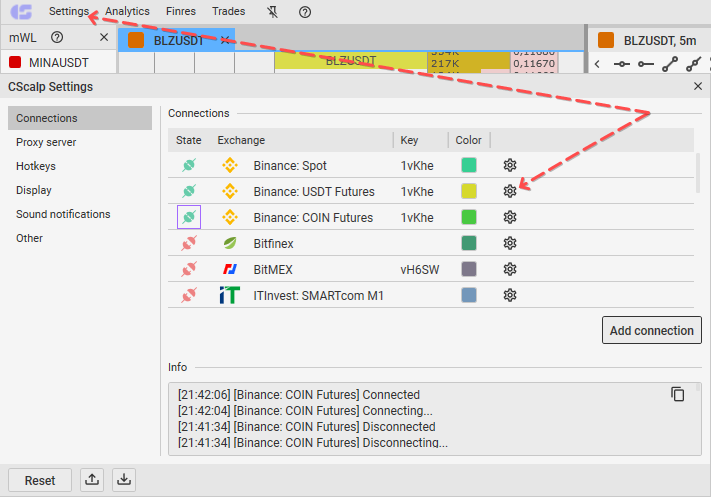Select the BitMEX key vH6SW
This screenshot has height=497, width=711.
tap(420, 270)
